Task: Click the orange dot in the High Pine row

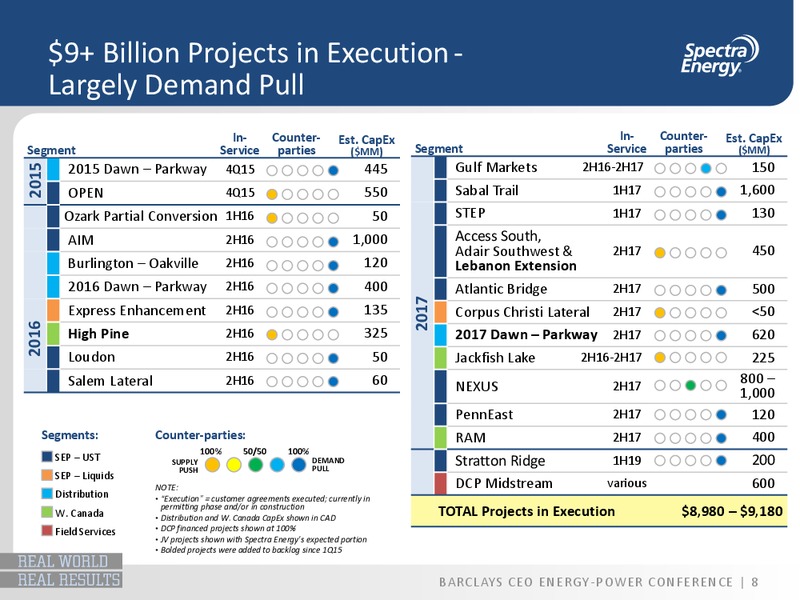Action: coord(272,335)
